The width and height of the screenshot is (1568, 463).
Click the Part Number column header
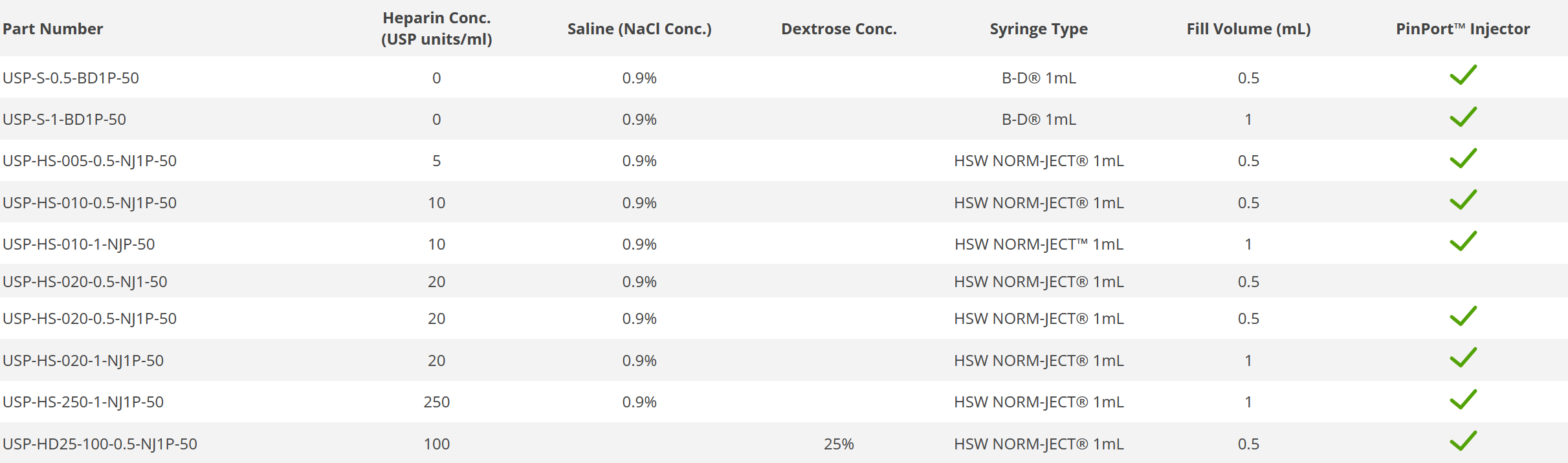point(53,29)
